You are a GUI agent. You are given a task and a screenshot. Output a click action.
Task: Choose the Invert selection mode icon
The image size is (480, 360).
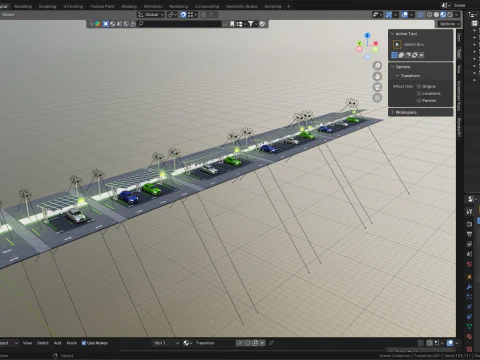(415, 55)
